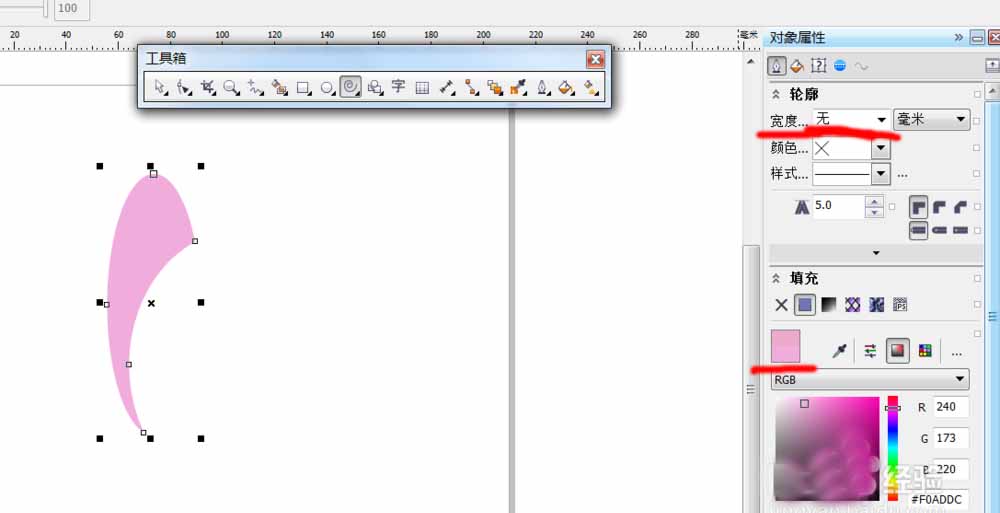
Task: Open the Blend effects tool
Action: pos(495,87)
